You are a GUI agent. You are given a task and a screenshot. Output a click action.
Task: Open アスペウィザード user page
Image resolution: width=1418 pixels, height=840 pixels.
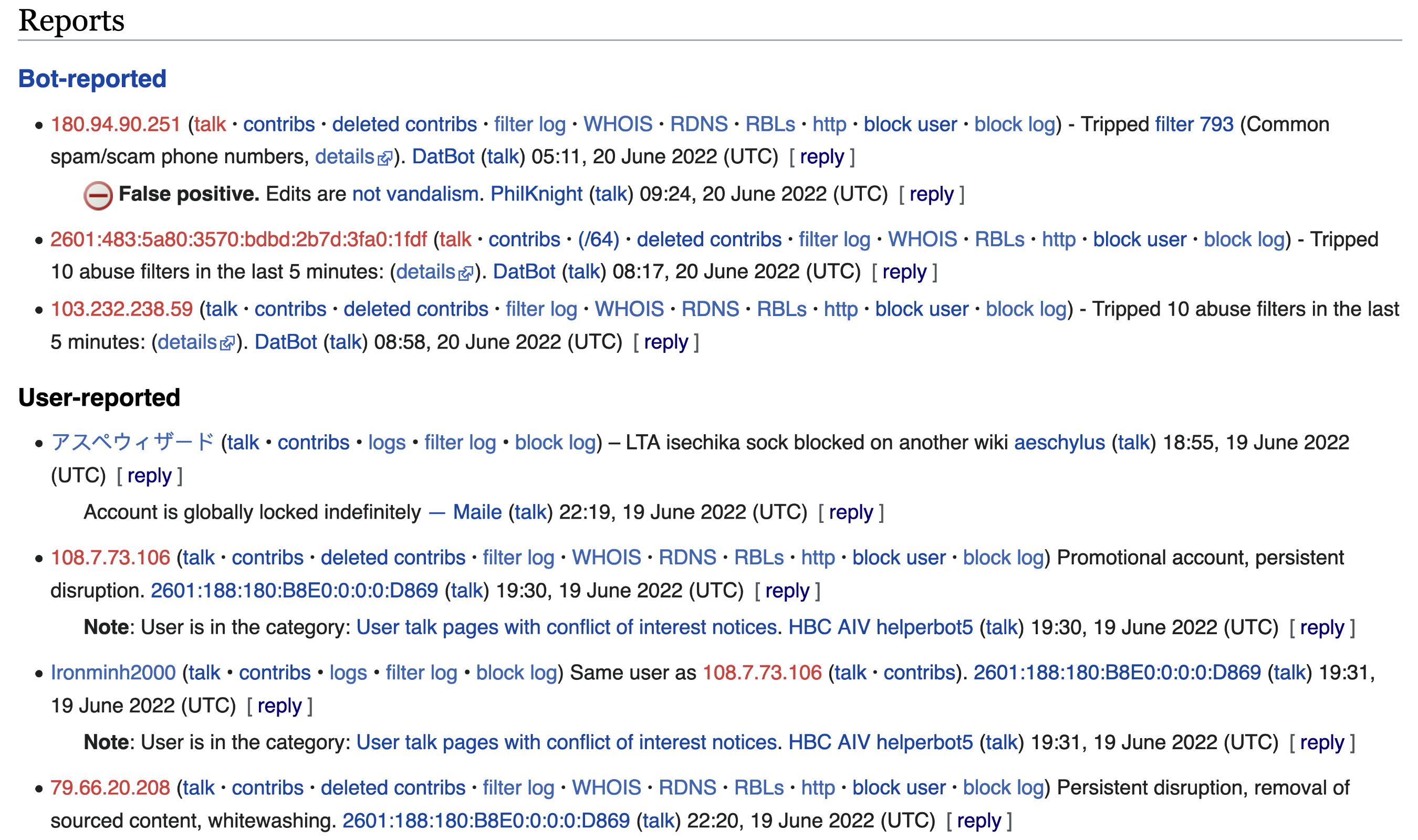(x=132, y=443)
